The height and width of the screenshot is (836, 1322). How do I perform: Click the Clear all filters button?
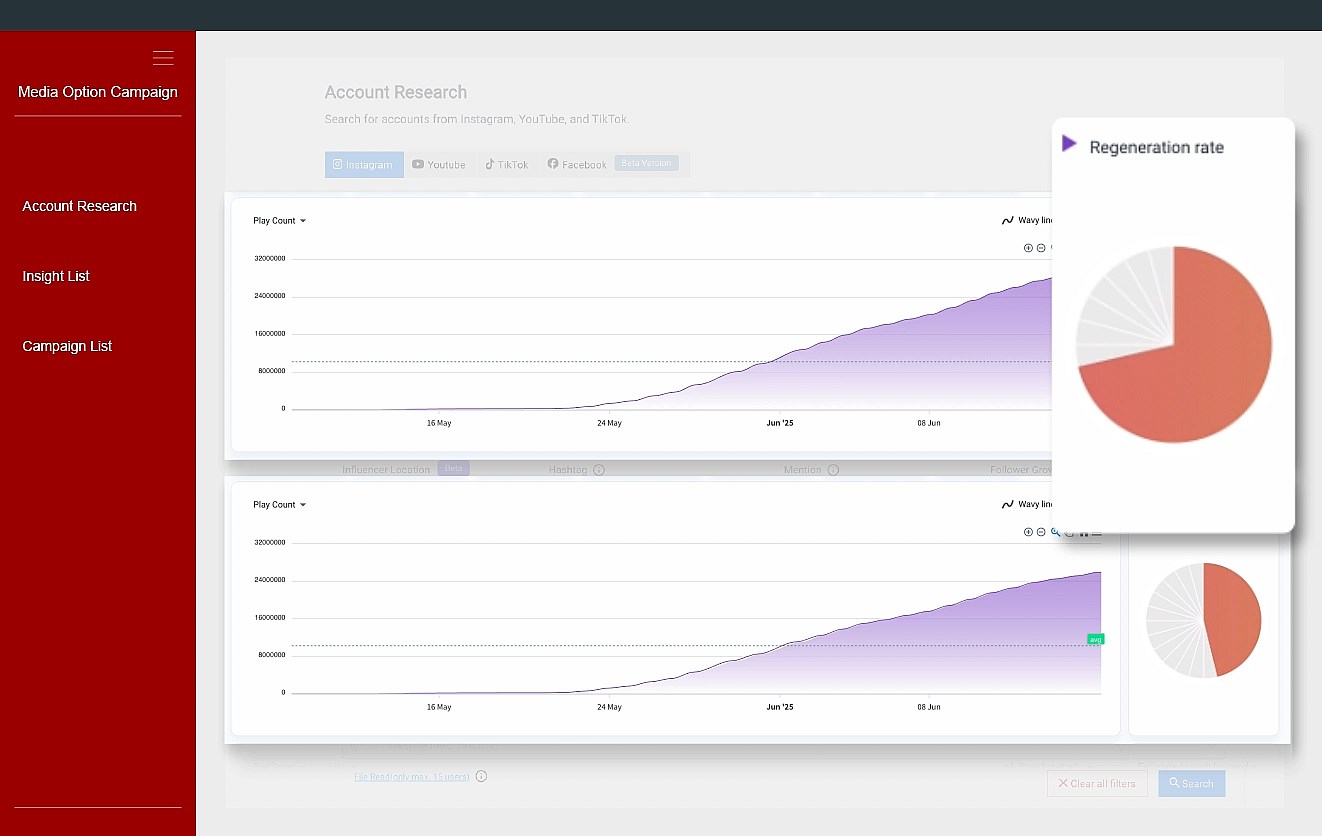(1097, 784)
